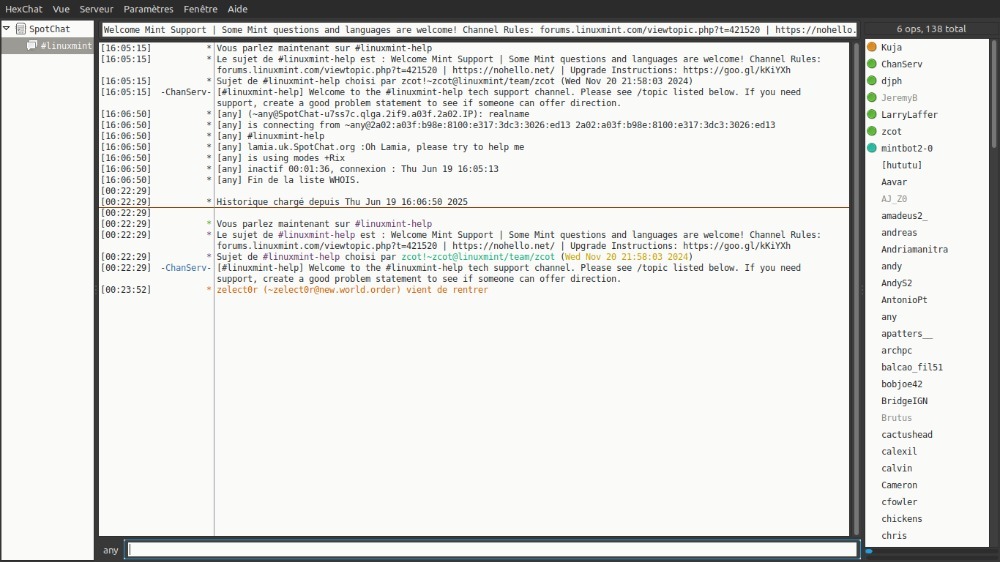Viewport: 1000px width, 562px height.
Task: Click the blue lag meter bar under user list
Action: 869,551
